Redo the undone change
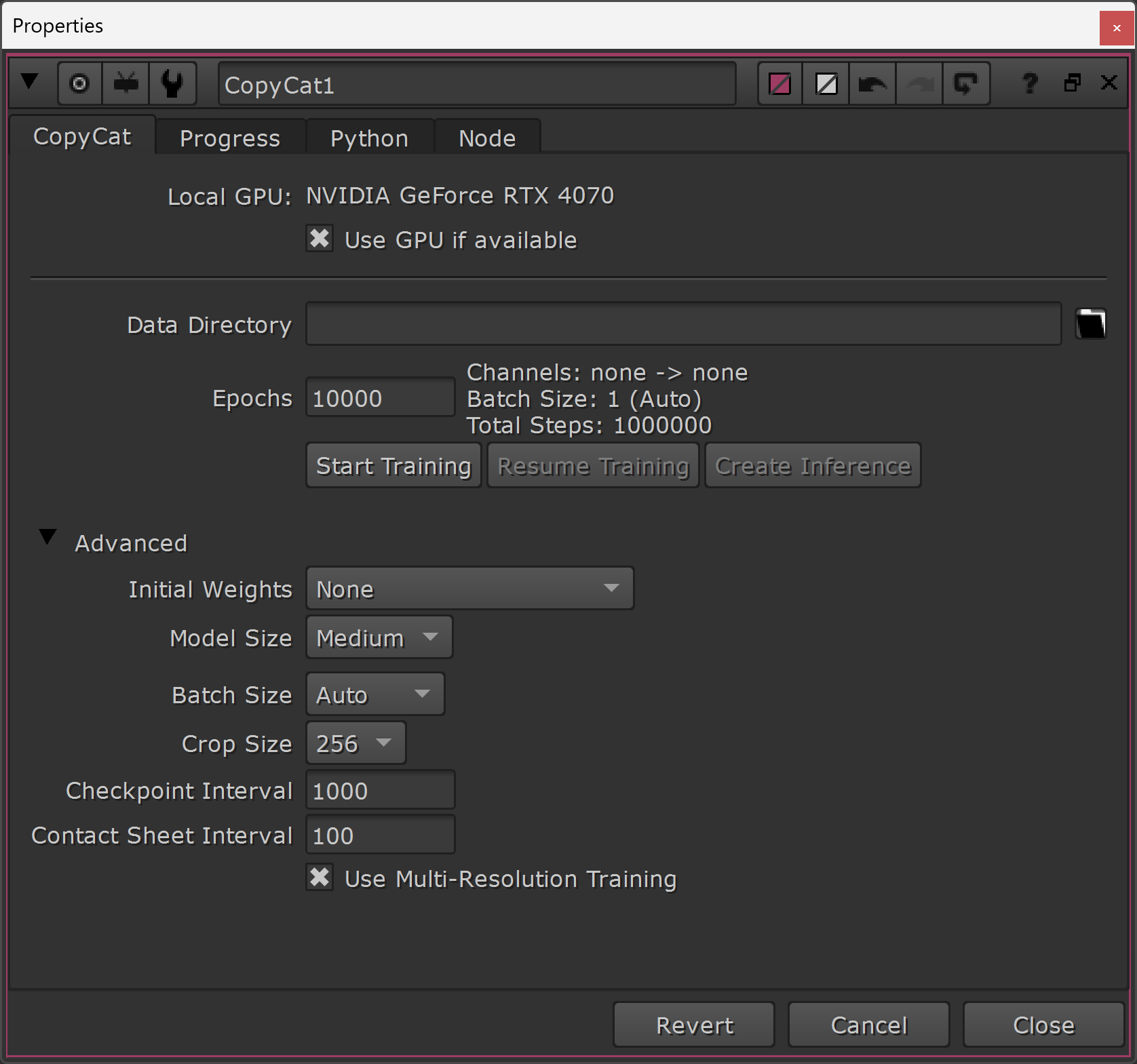Image resolution: width=1137 pixels, height=1064 pixels. pyautogui.click(x=919, y=83)
